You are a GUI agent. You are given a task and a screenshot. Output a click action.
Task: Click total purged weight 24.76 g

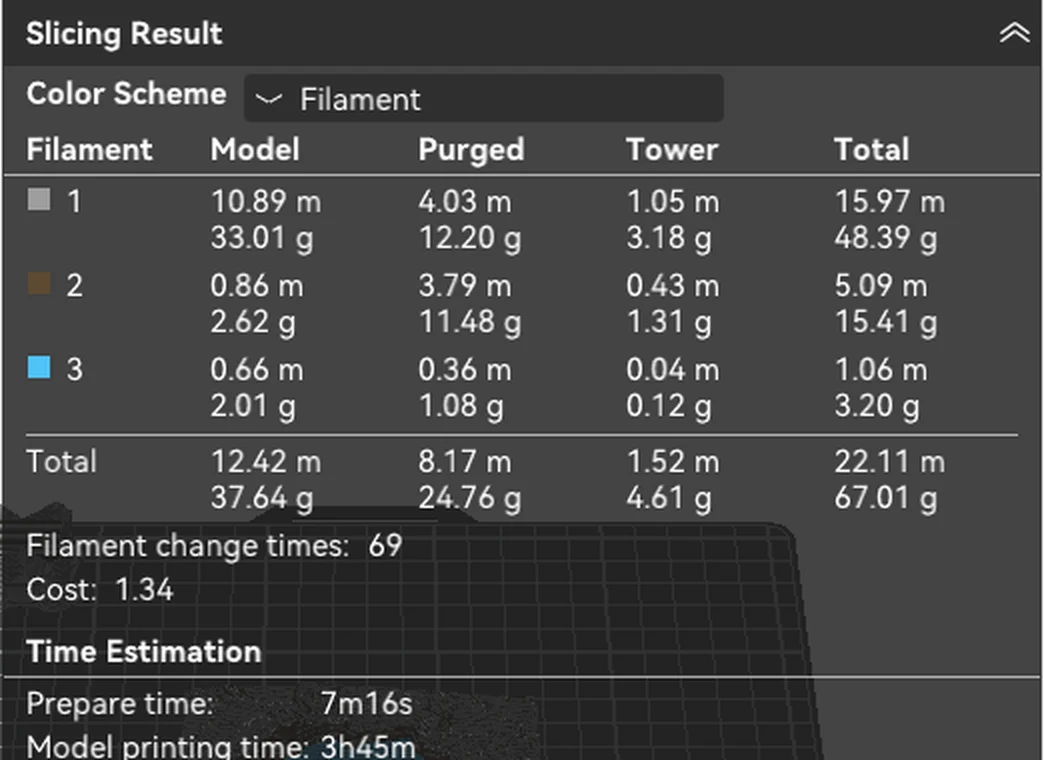pyautogui.click(x=469, y=498)
